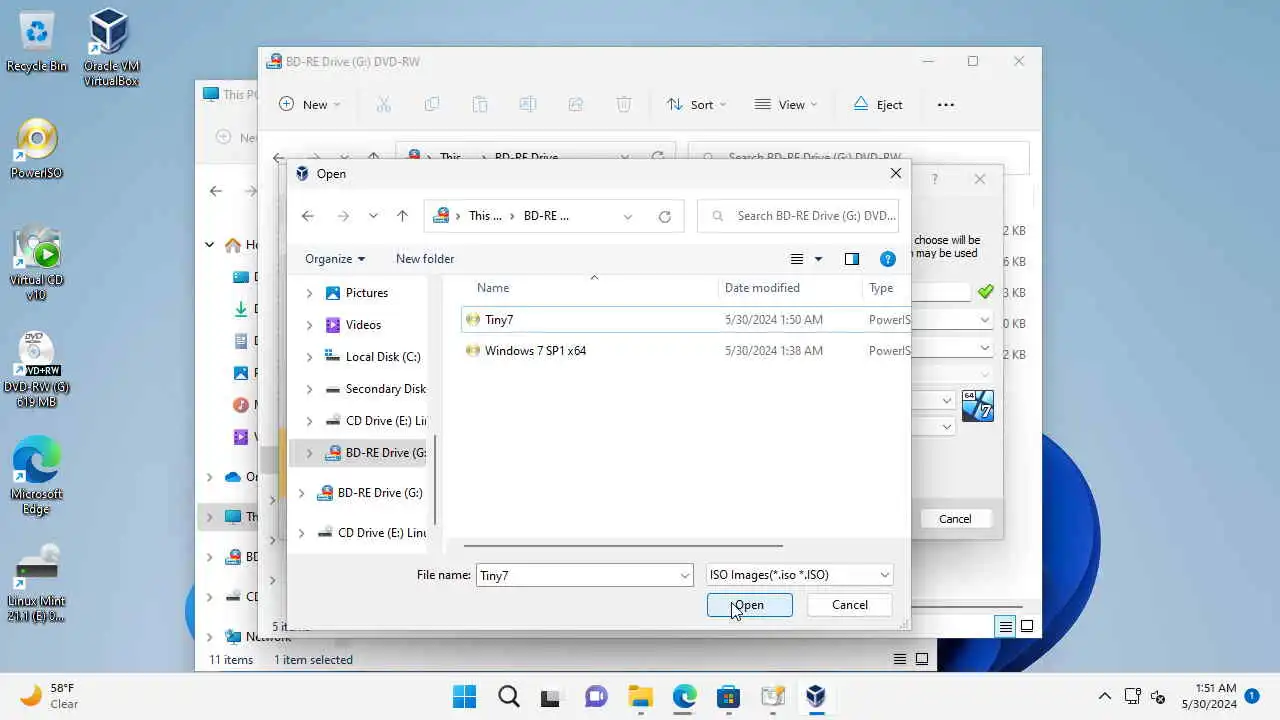1280x720 pixels.
Task: Expand the CD Drive (E:) tree node
Action: [x=309, y=421]
